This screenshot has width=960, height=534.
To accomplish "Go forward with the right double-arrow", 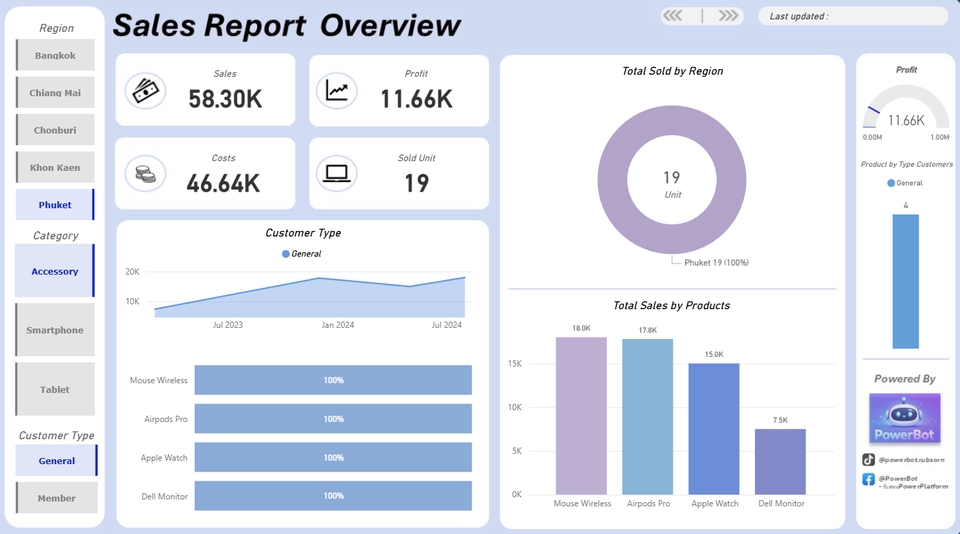I will coord(728,15).
